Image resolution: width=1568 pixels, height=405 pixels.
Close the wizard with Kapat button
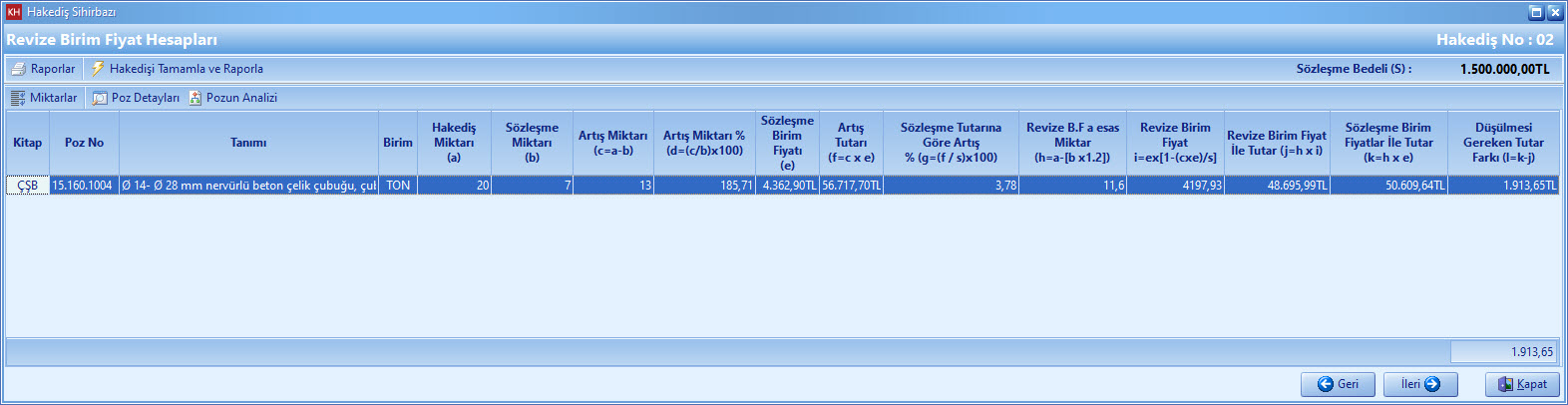[x=1522, y=384]
